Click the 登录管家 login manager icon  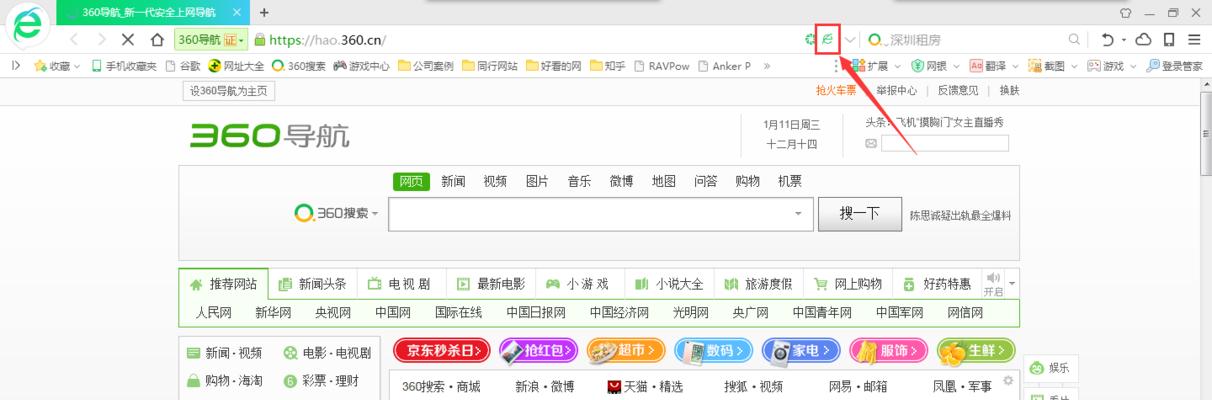(x=1174, y=66)
